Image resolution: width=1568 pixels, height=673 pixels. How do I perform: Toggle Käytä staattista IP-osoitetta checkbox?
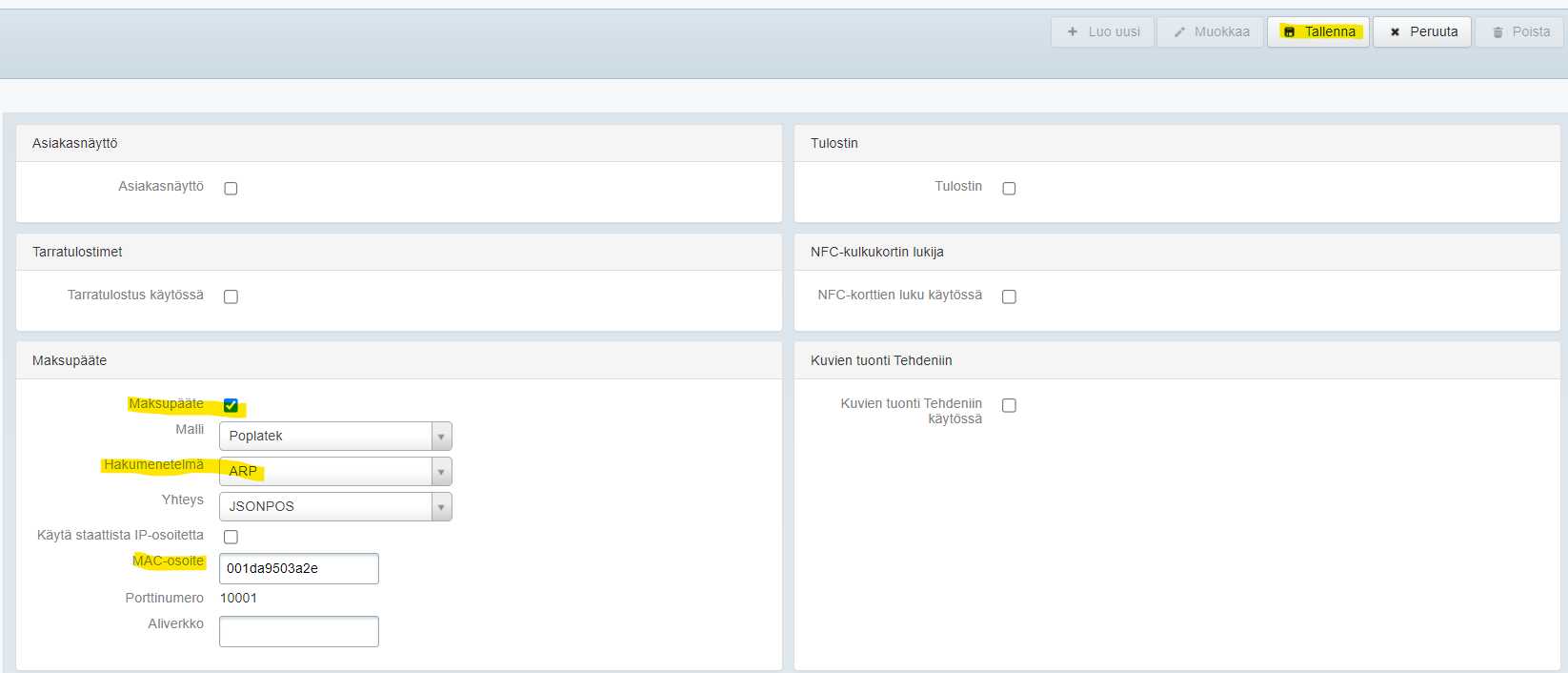pyautogui.click(x=231, y=537)
